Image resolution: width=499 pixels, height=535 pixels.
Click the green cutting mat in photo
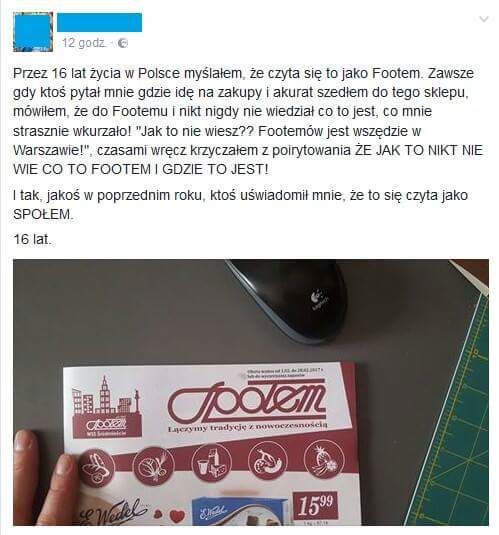coord(455,411)
